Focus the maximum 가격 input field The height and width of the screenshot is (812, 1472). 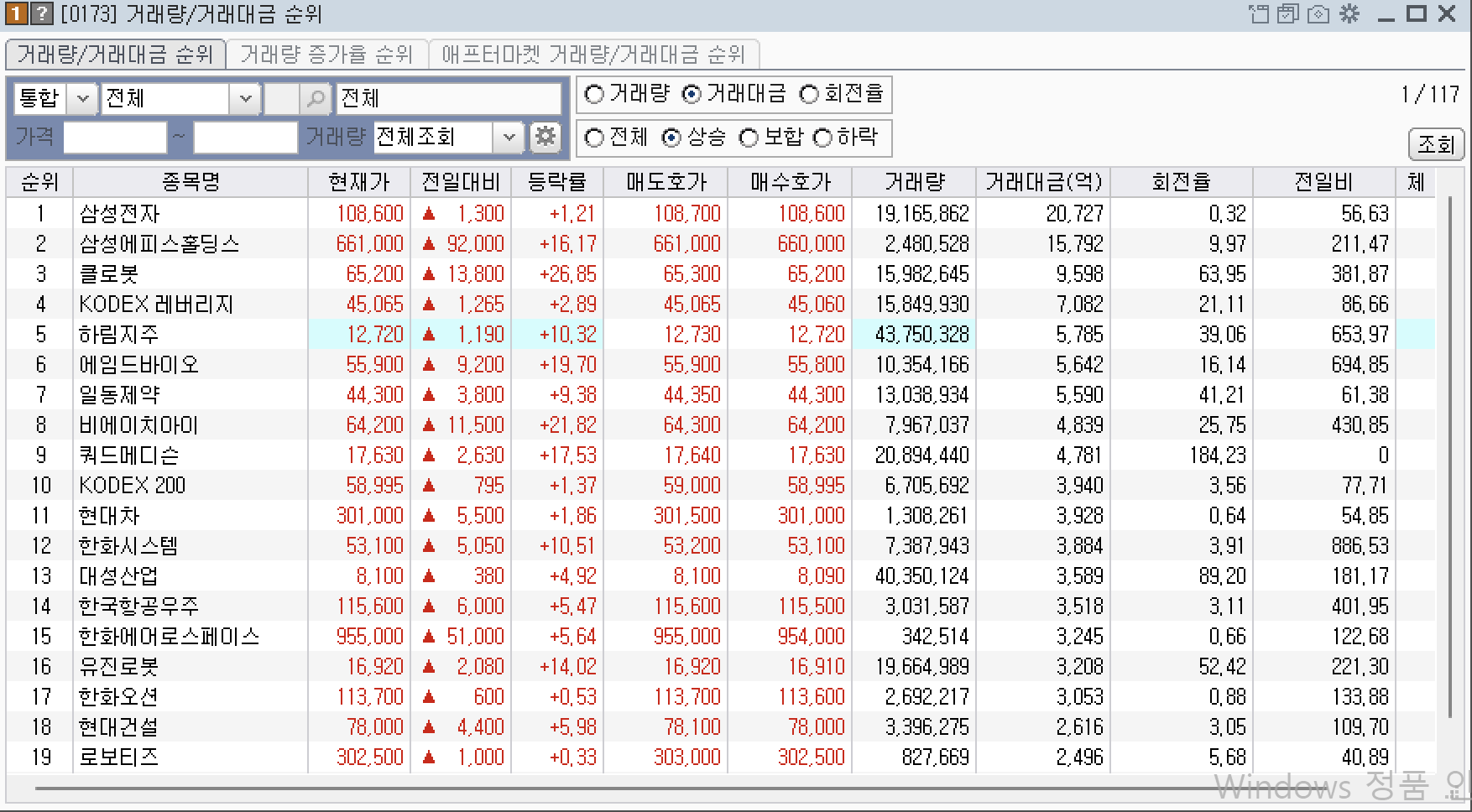[245, 137]
